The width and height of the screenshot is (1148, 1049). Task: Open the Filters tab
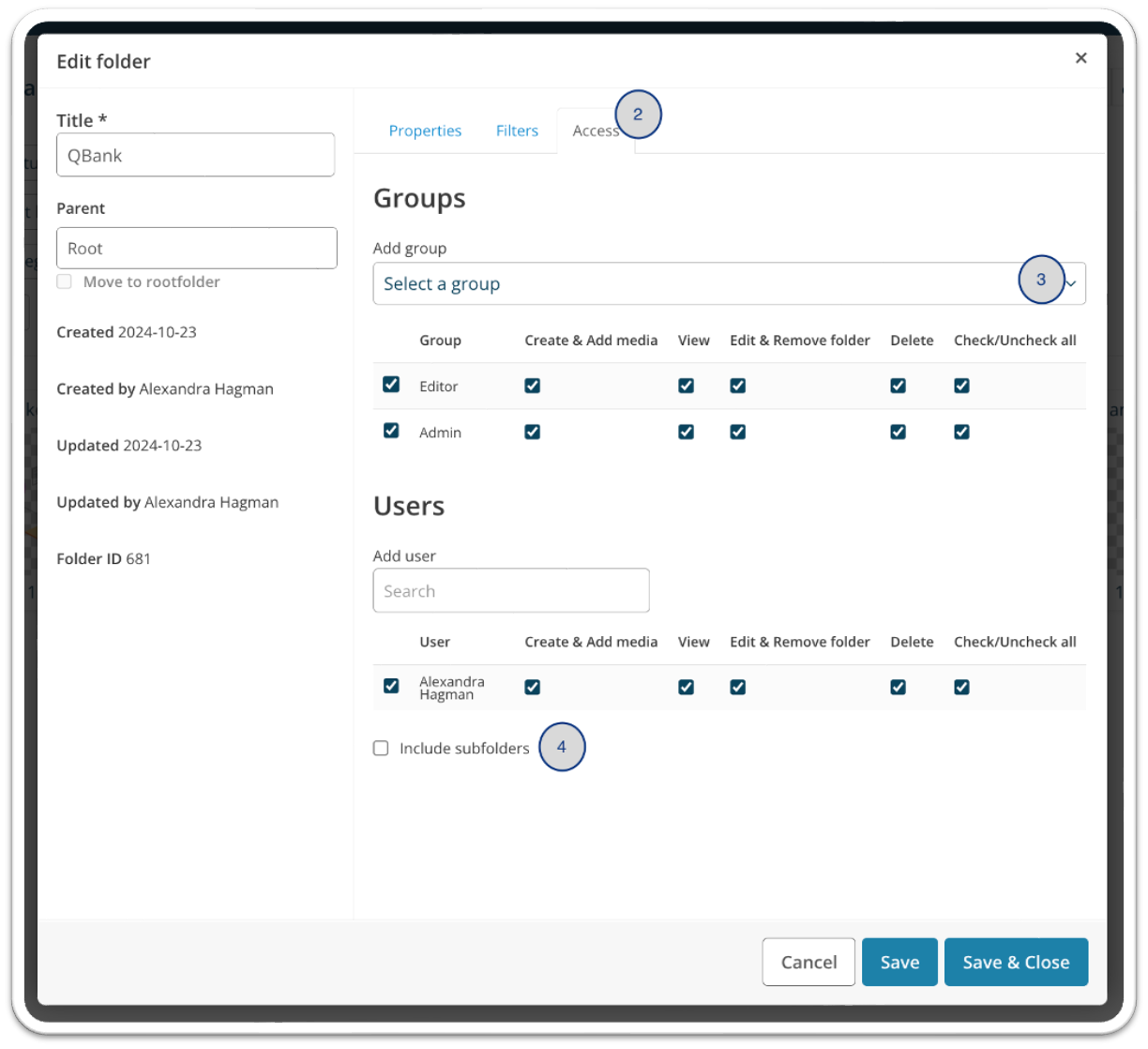coord(517,130)
